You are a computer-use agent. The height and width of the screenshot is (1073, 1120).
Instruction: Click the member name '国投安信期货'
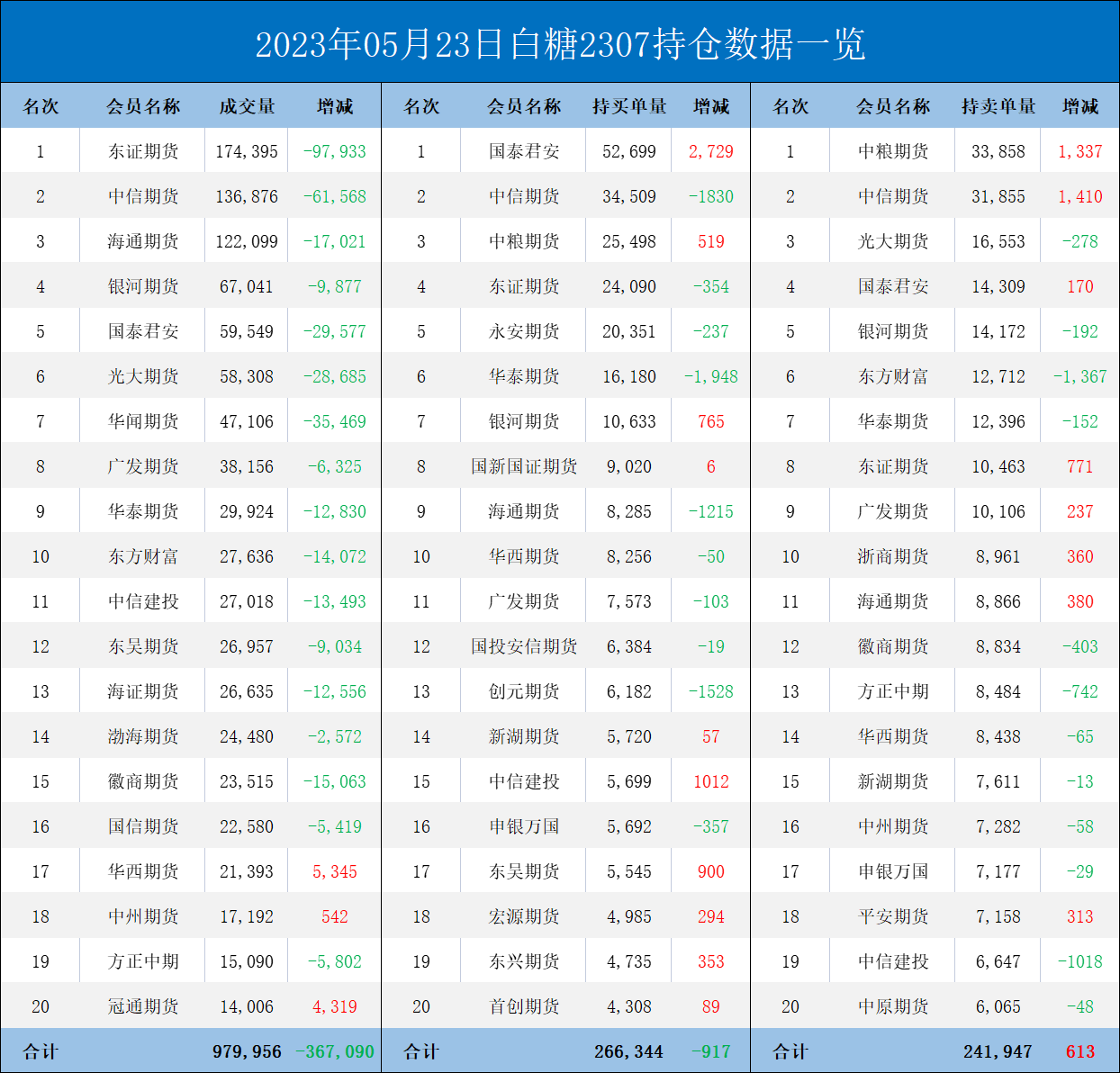[x=524, y=646]
